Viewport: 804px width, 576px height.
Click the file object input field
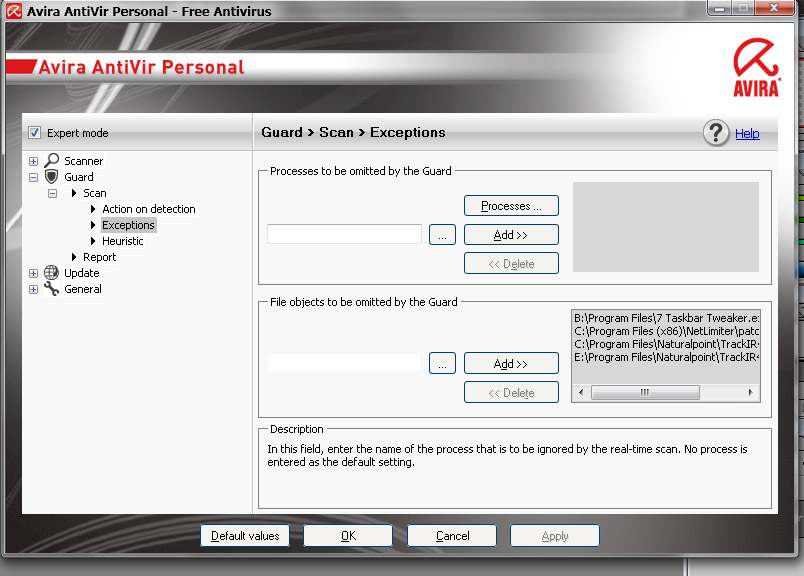click(344, 363)
